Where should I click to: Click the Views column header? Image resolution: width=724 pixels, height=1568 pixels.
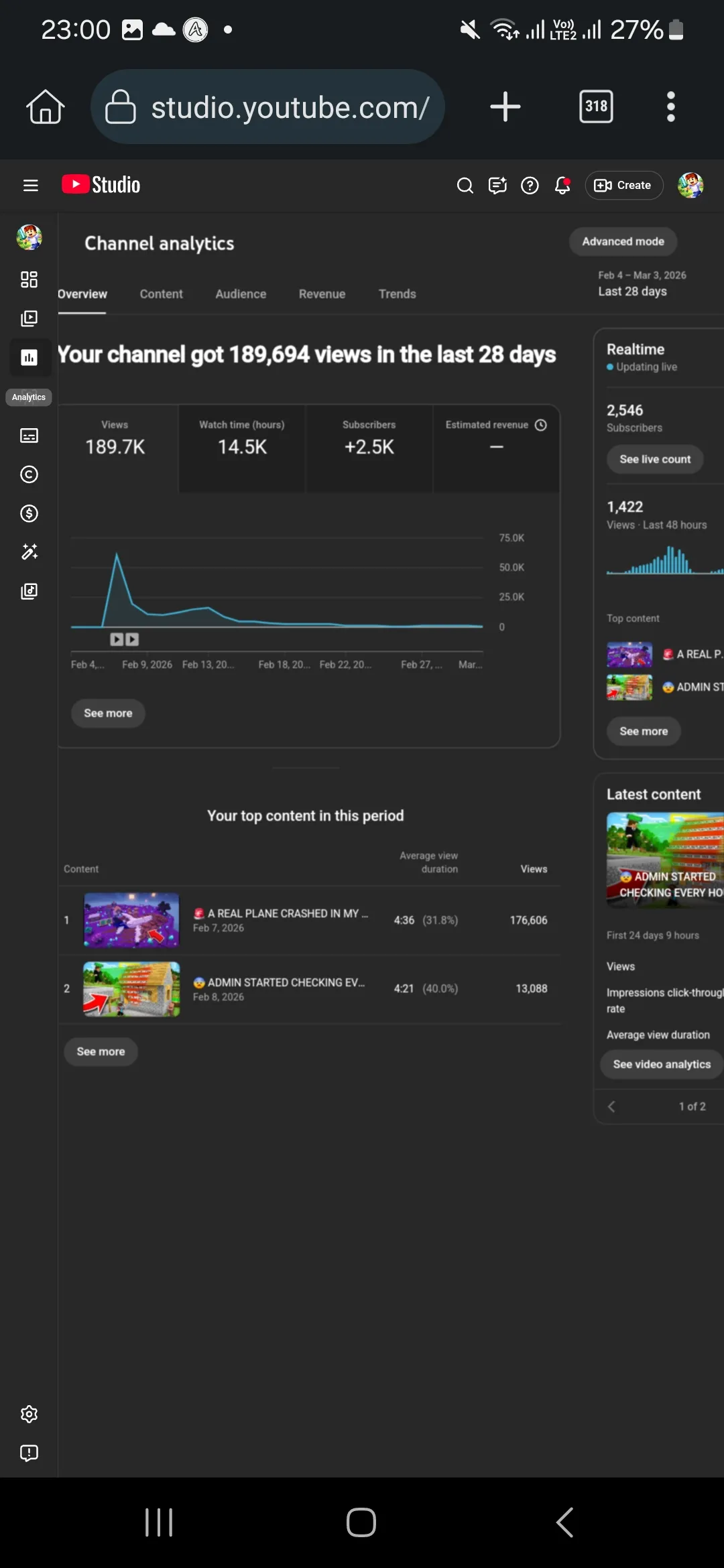534,869
